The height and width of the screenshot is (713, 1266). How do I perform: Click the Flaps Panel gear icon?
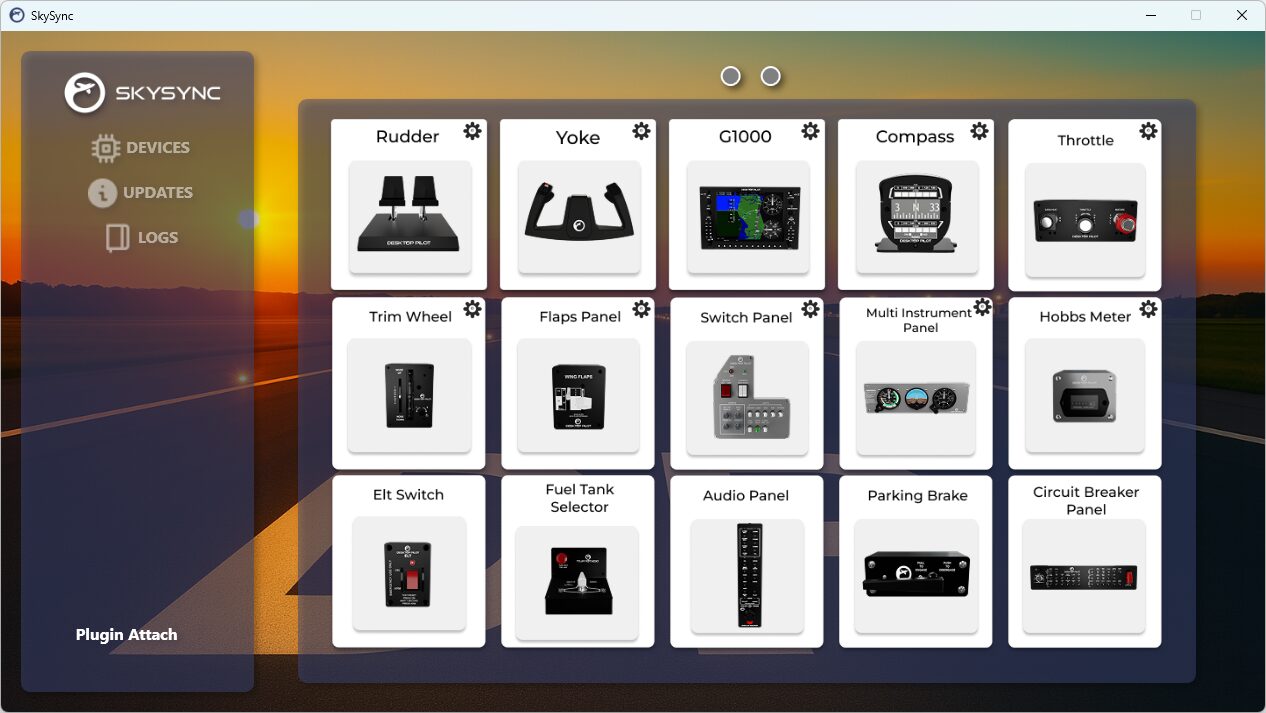pyautogui.click(x=640, y=310)
